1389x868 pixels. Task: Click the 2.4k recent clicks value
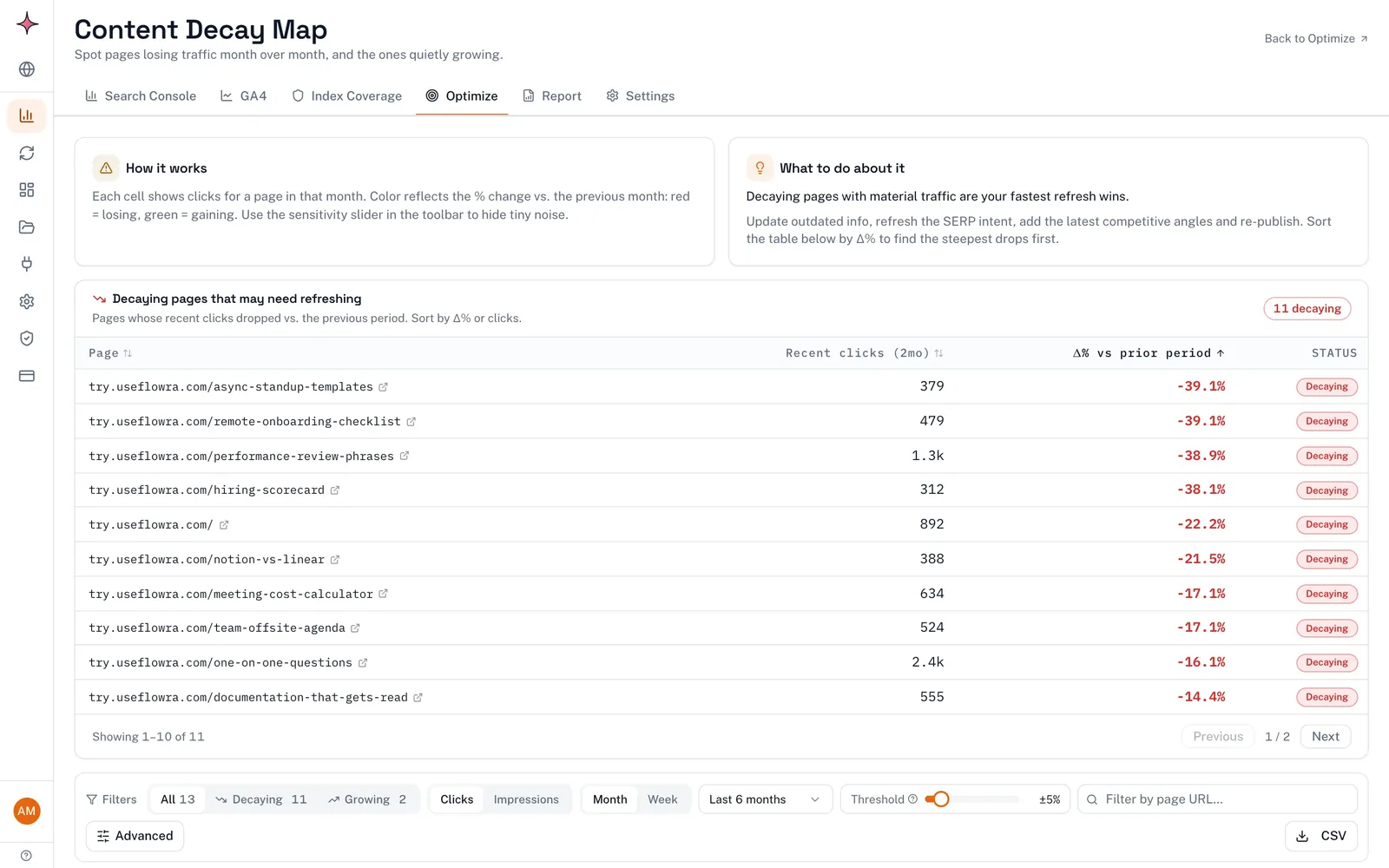click(x=927, y=662)
